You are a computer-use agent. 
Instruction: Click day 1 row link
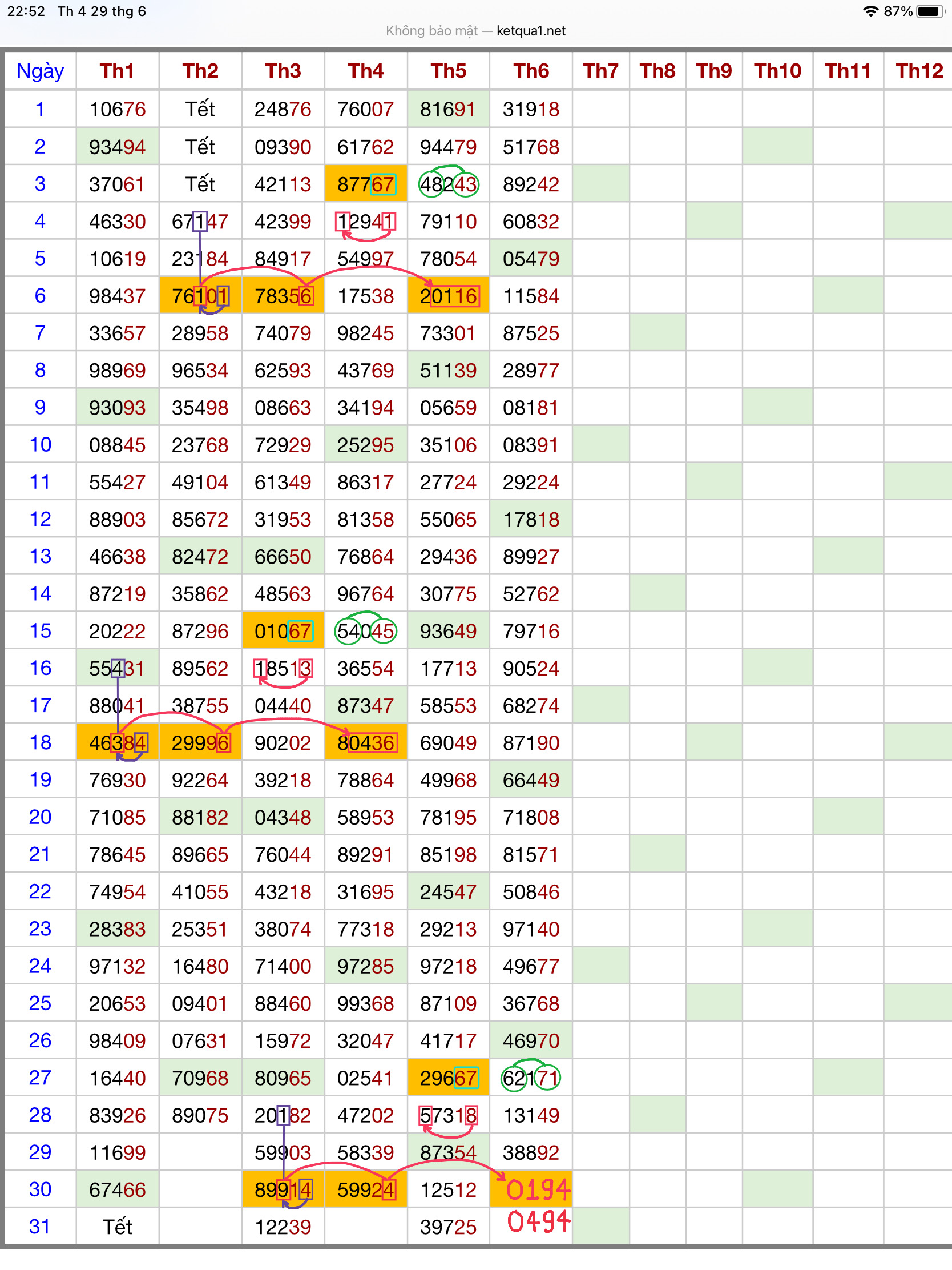40,109
